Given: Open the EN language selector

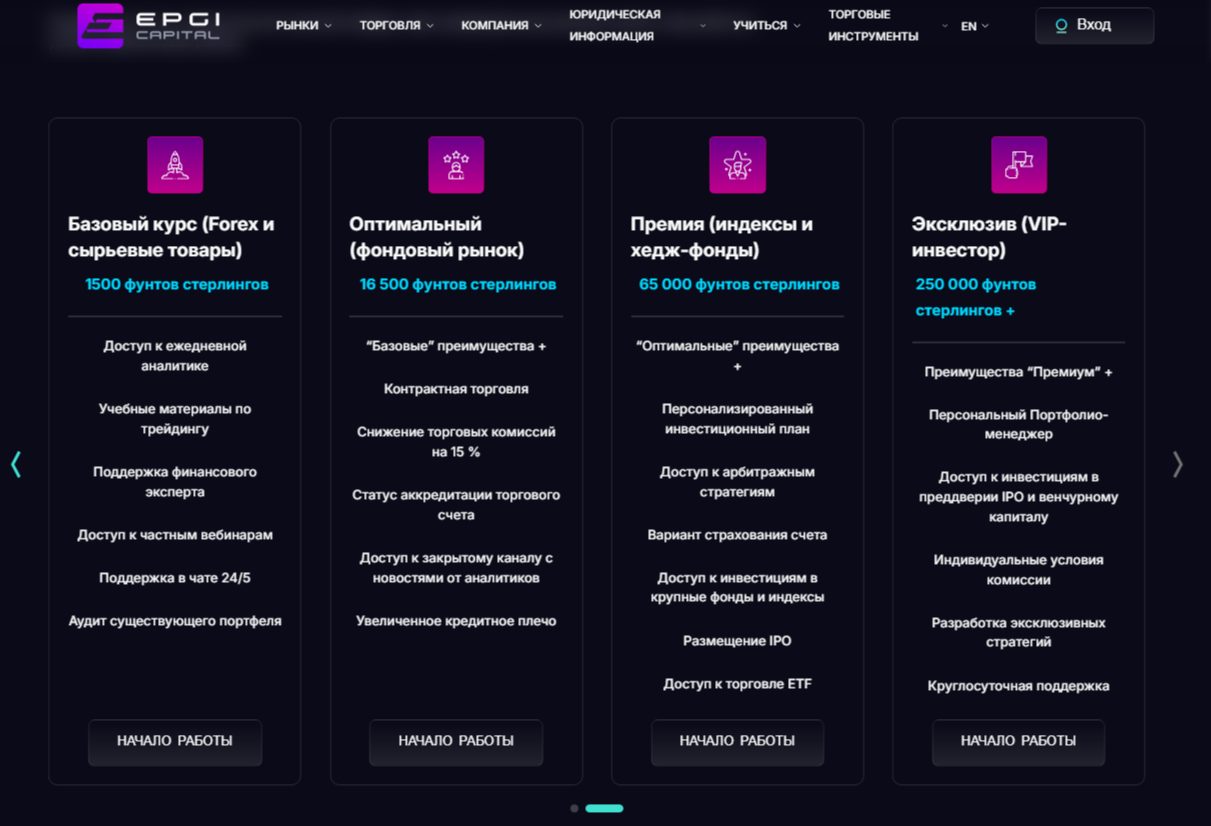Looking at the screenshot, I should click(x=972, y=26).
